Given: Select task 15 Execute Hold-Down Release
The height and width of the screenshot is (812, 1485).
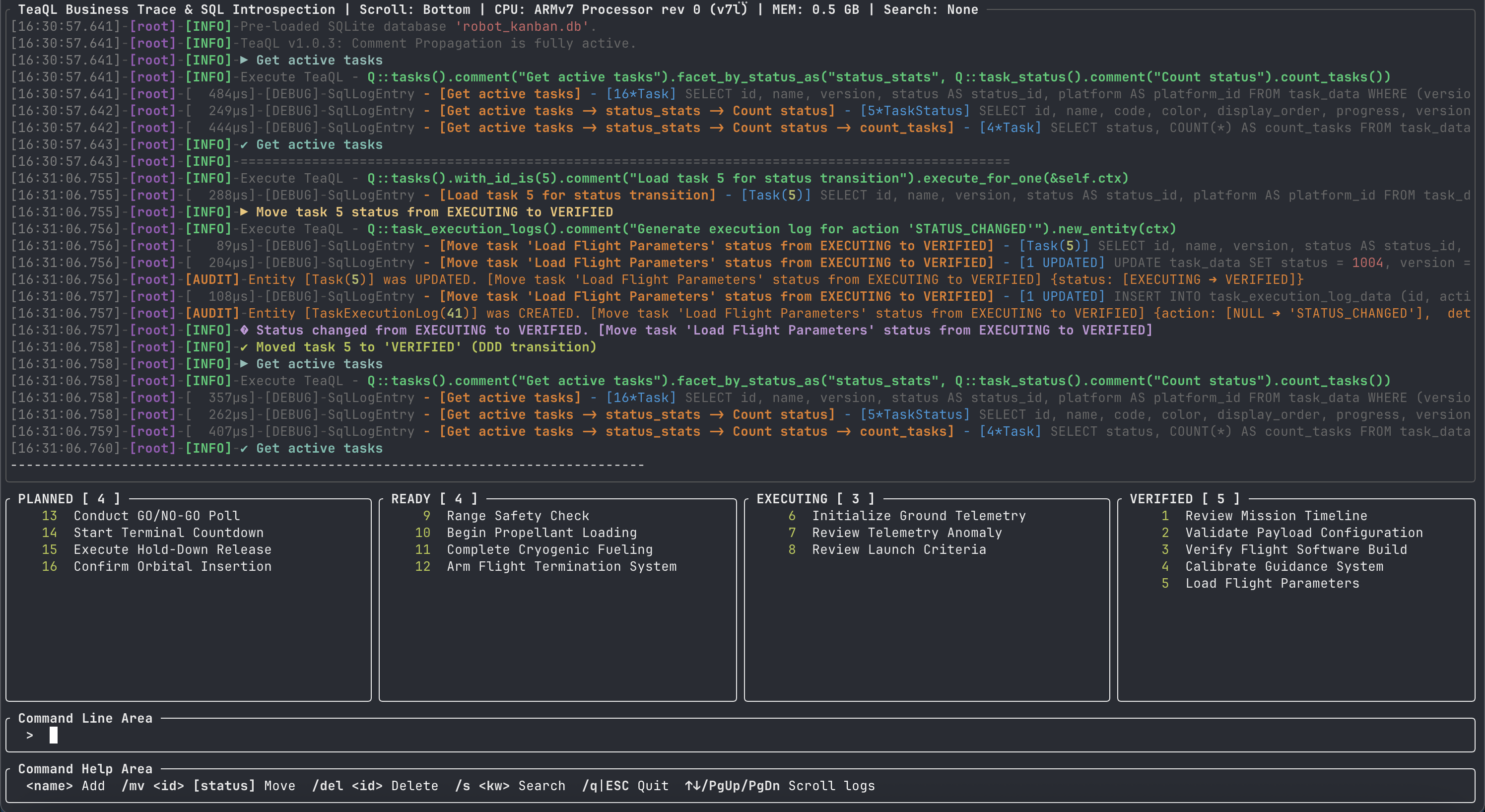Looking at the screenshot, I should click(156, 549).
